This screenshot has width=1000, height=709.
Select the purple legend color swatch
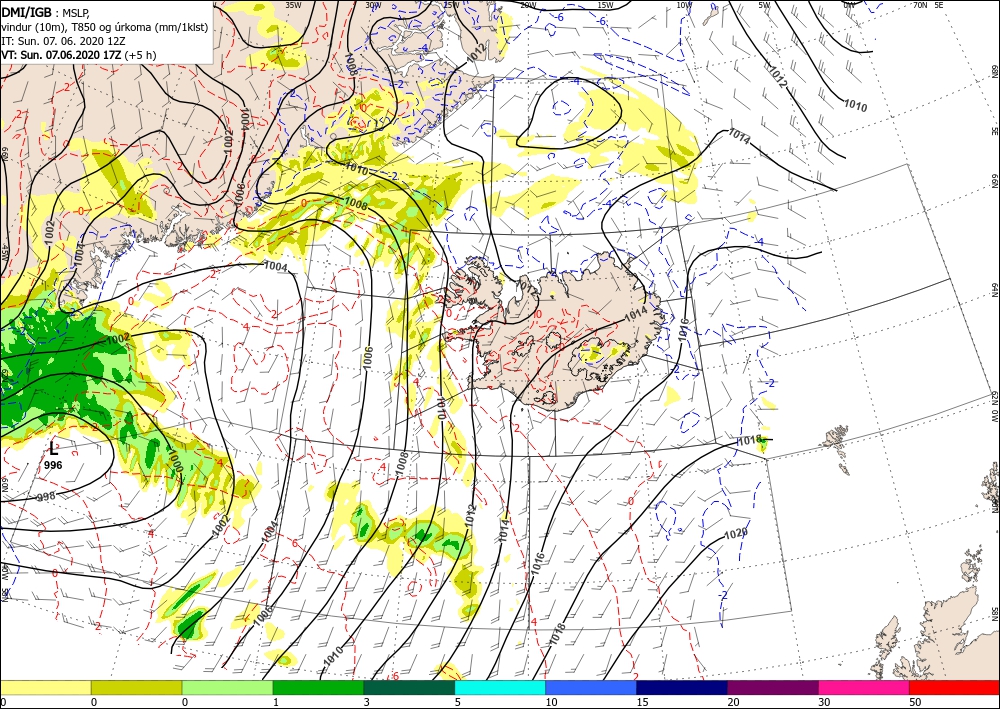click(x=773, y=687)
